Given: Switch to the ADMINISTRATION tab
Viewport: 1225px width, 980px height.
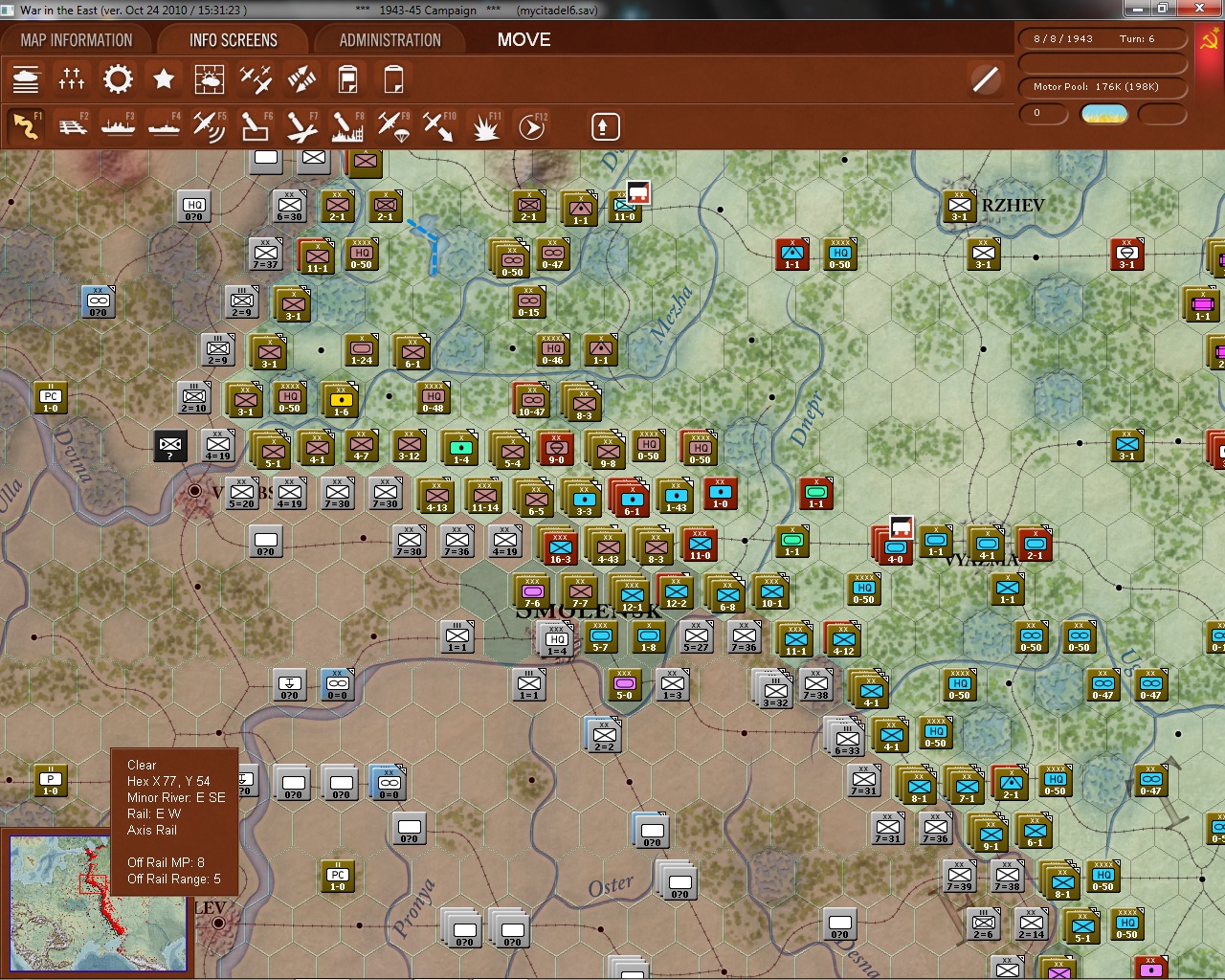Looking at the screenshot, I should point(390,40).
